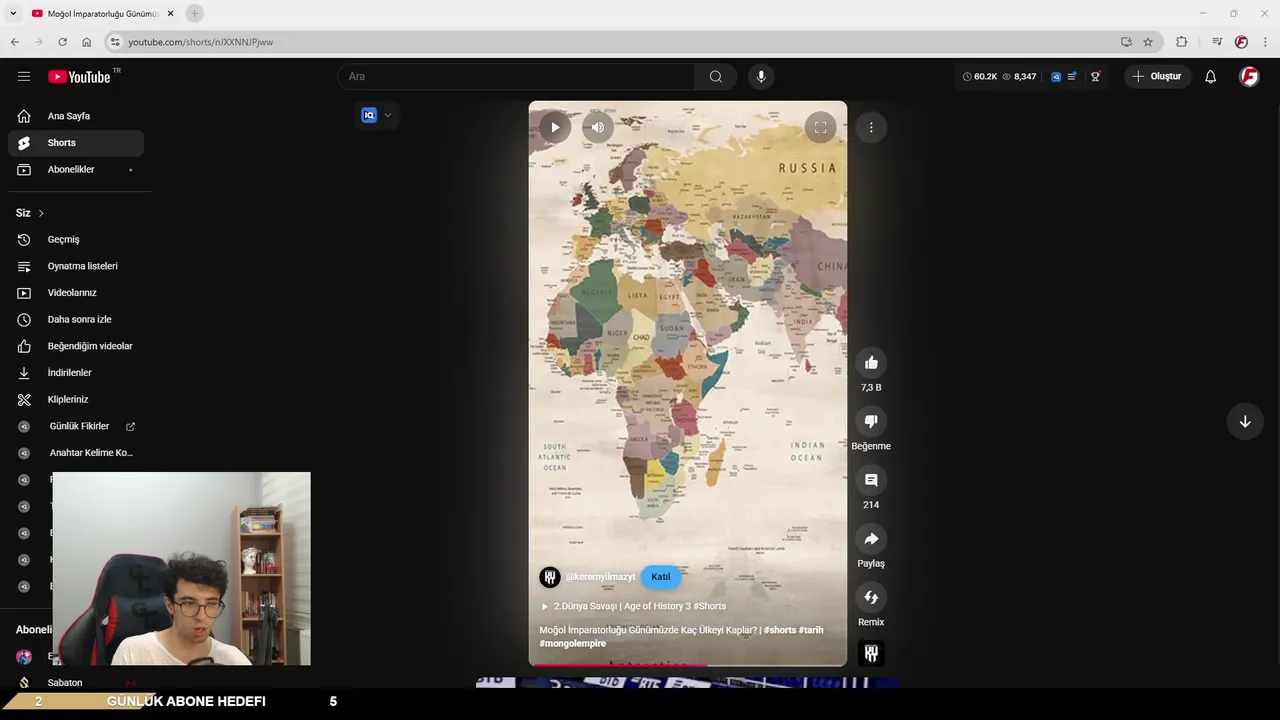The width and height of the screenshot is (1280, 720).
Task: Close the Moğol İmparatorluğu tab
Action: [171, 13]
